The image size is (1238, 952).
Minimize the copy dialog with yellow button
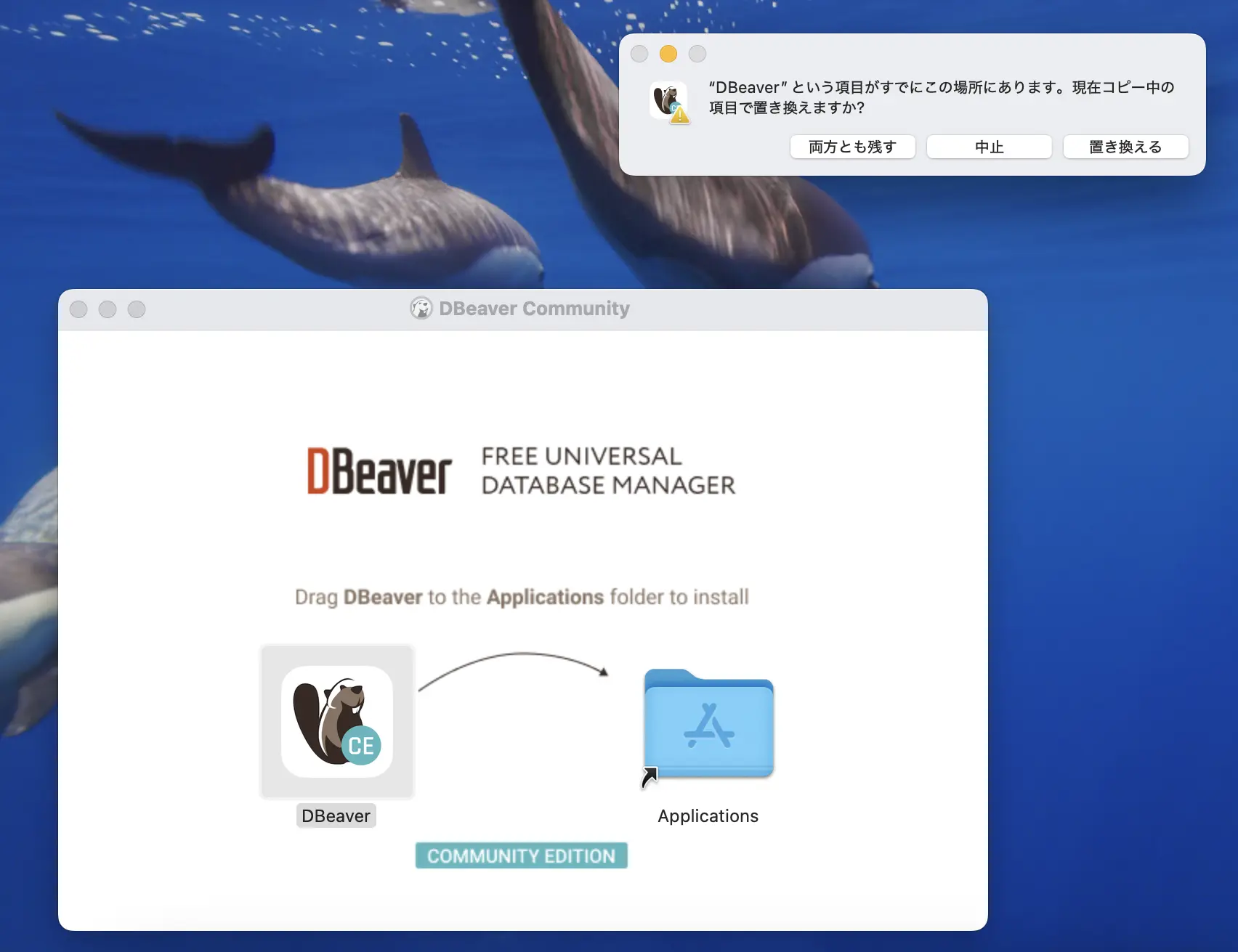pos(668,54)
